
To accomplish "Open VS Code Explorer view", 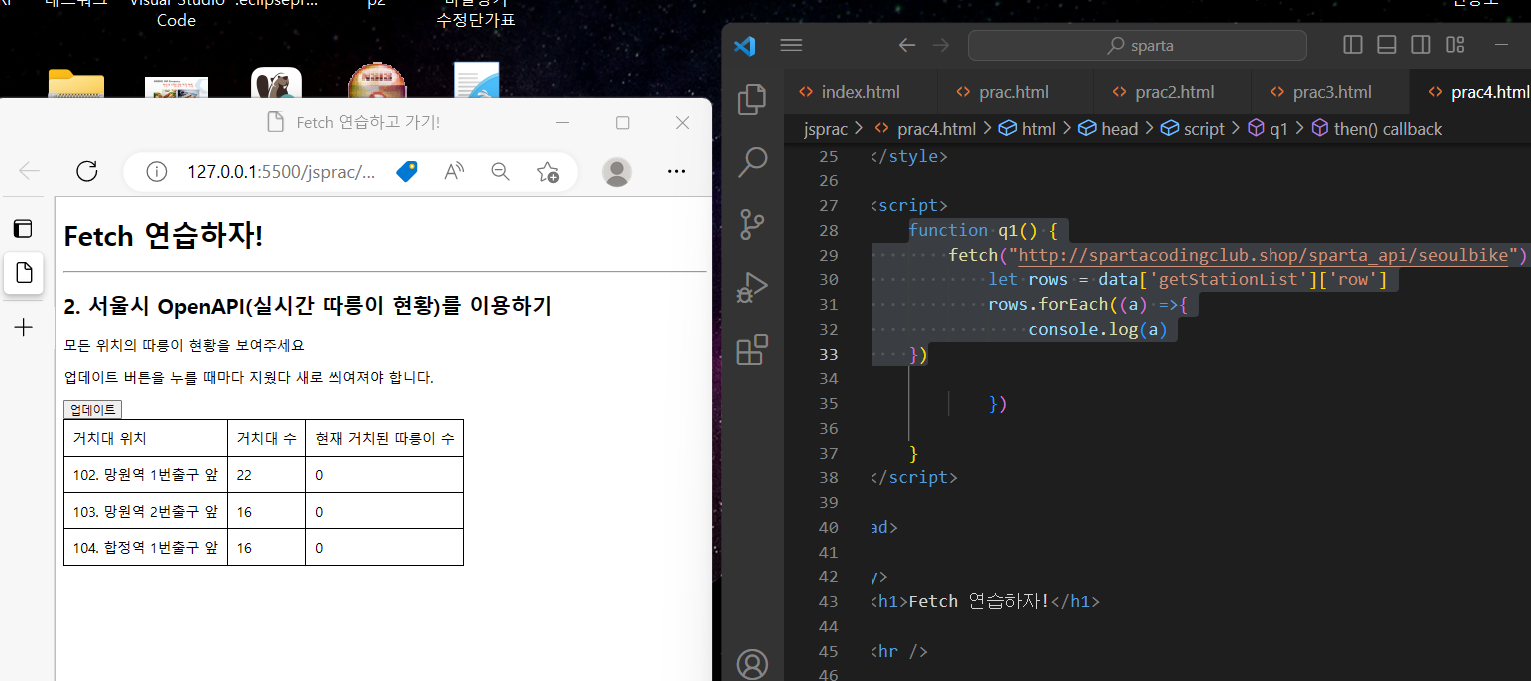I will tap(752, 99).
